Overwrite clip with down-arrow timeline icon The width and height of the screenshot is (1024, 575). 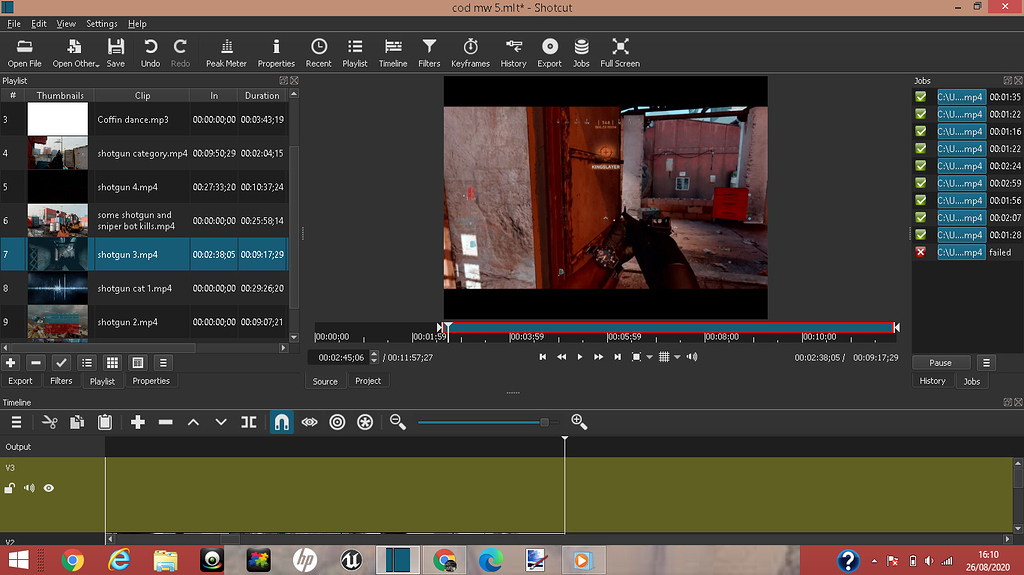(221, 422)
